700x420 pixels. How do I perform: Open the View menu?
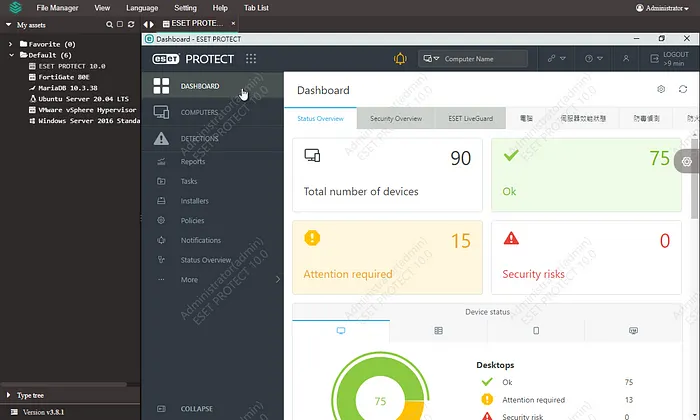[102, 8]
